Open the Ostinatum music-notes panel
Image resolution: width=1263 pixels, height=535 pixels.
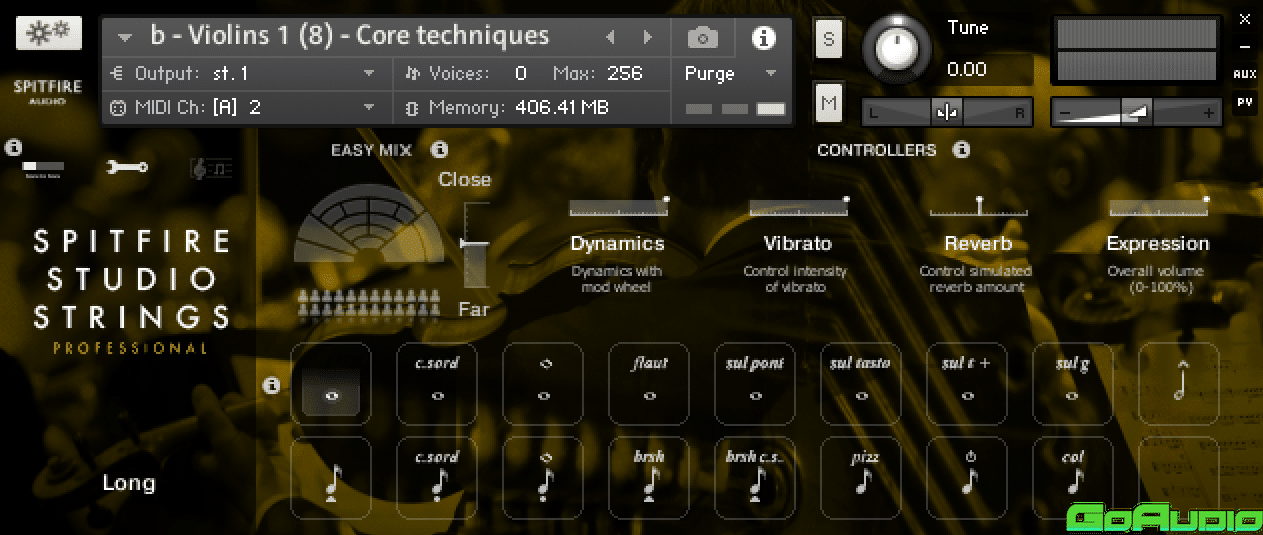point(210,168)
